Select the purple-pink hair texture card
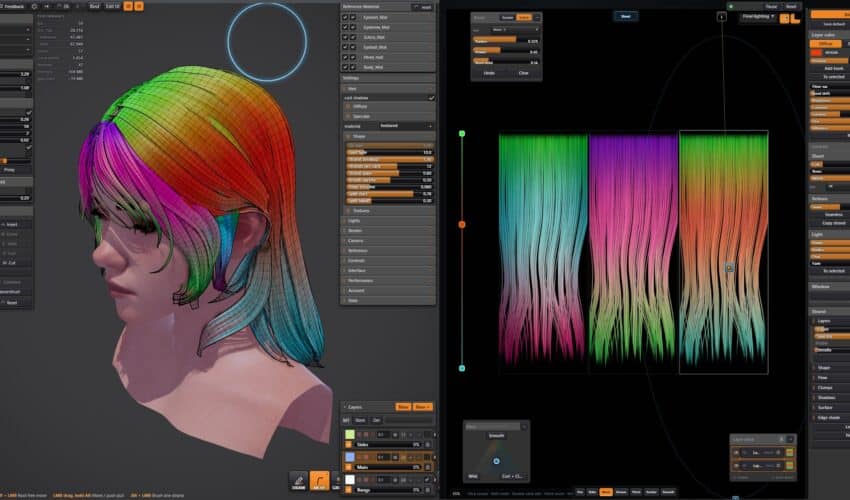850x500 pixels. tap(633, 251)
